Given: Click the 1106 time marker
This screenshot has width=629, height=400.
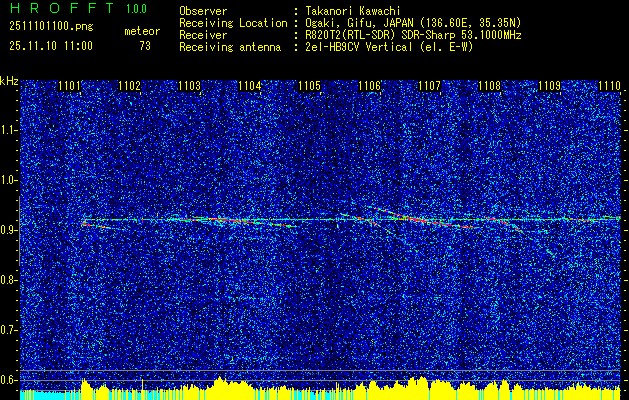Looking at the screenshot, I should click(369, 86).
